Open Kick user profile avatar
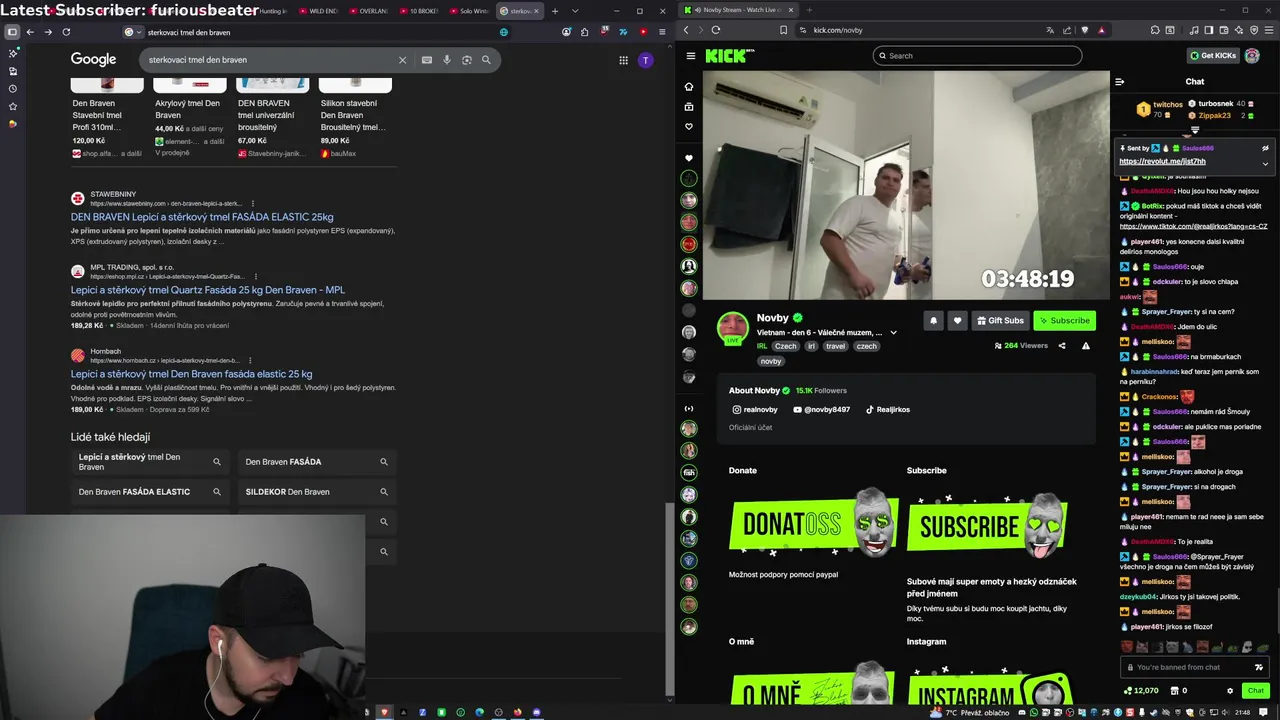Viewport: 1280px width, 720px height. [x=1252, y=56]
